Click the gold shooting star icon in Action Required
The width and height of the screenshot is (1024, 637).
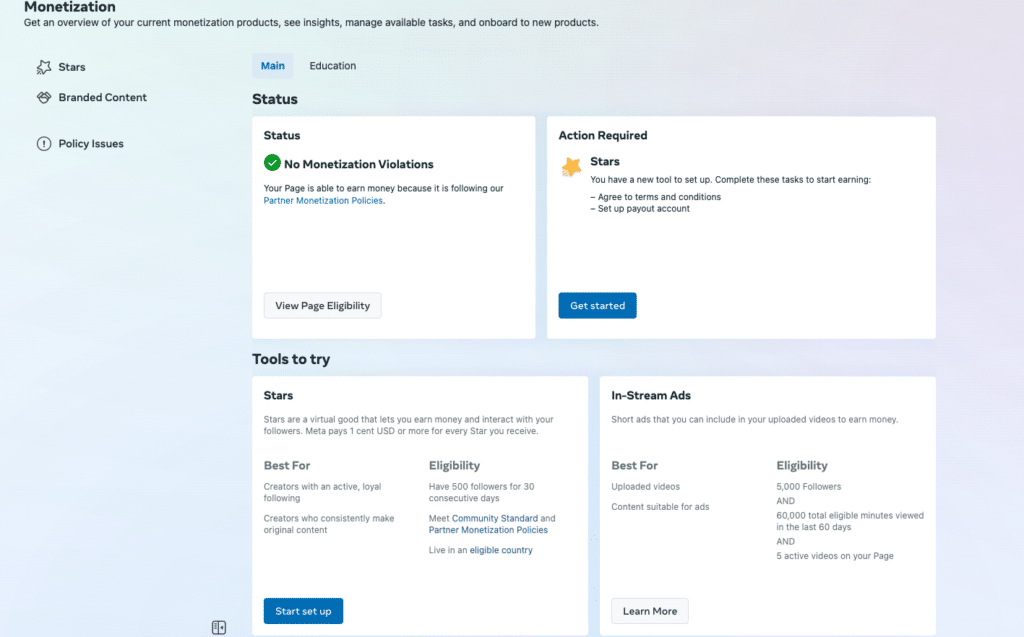571,166
